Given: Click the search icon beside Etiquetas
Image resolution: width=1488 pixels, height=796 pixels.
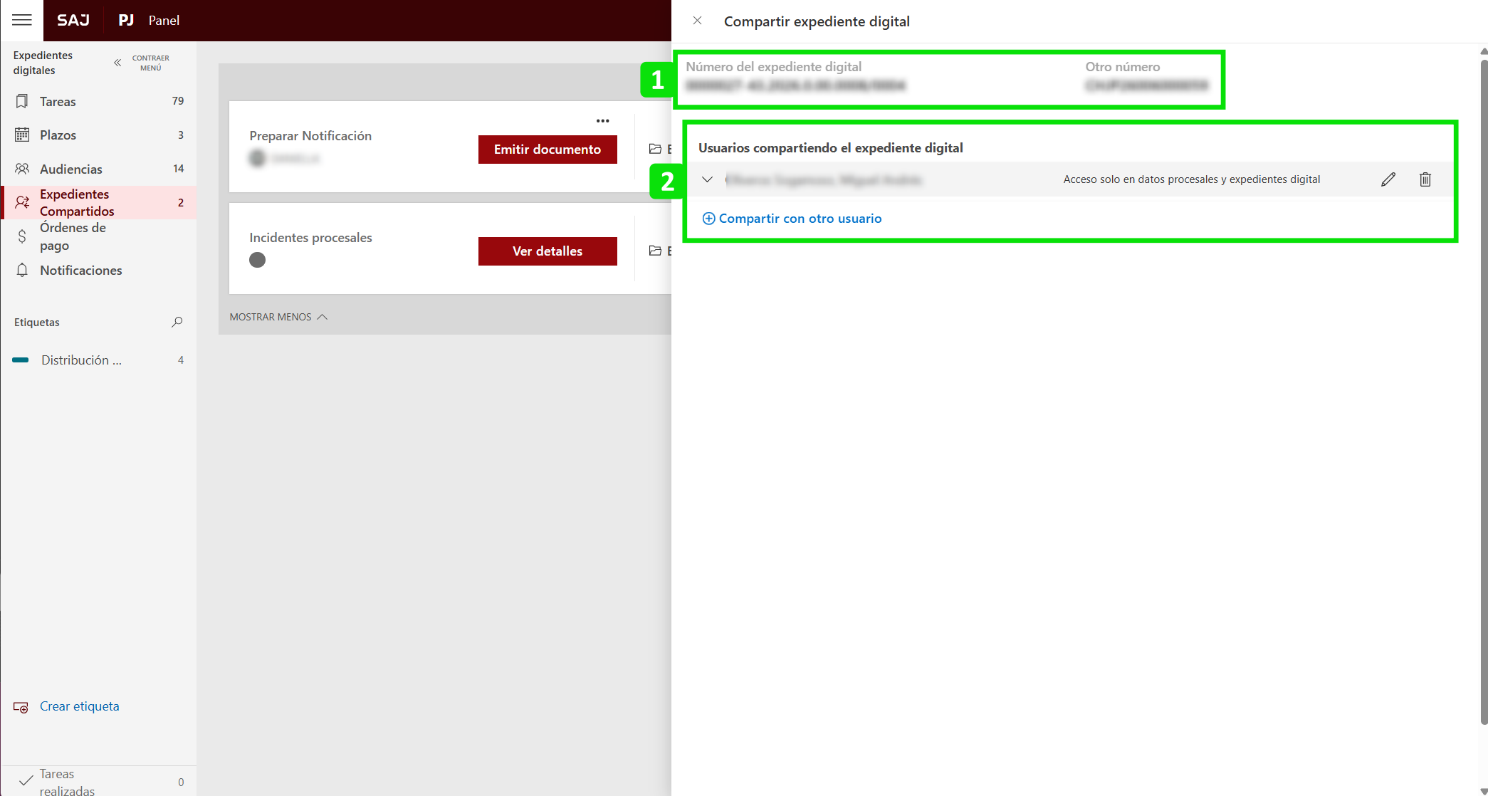Looking at the screenshot, I should coord(177,322).
